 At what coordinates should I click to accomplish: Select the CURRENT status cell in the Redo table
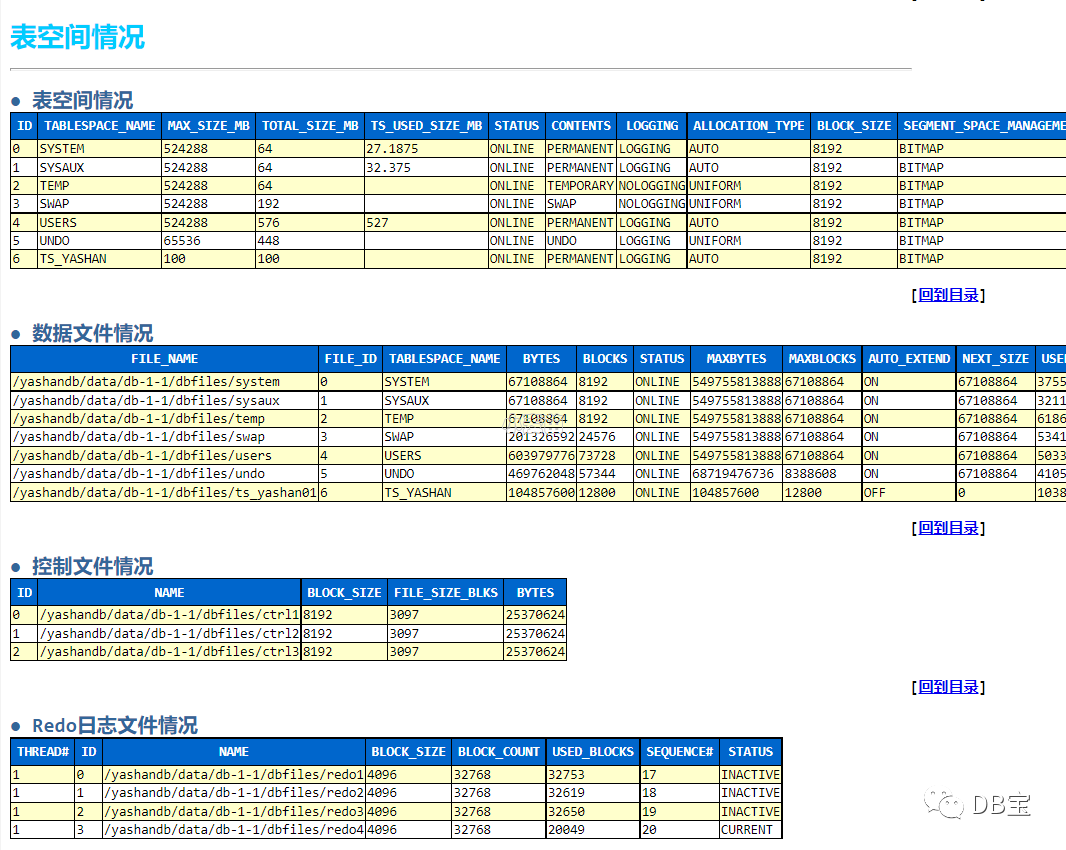coord(751,830)
